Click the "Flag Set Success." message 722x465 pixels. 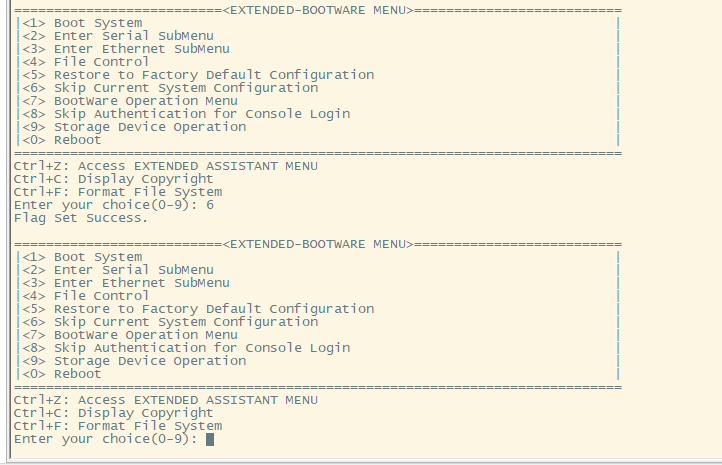tap(81, 218)
